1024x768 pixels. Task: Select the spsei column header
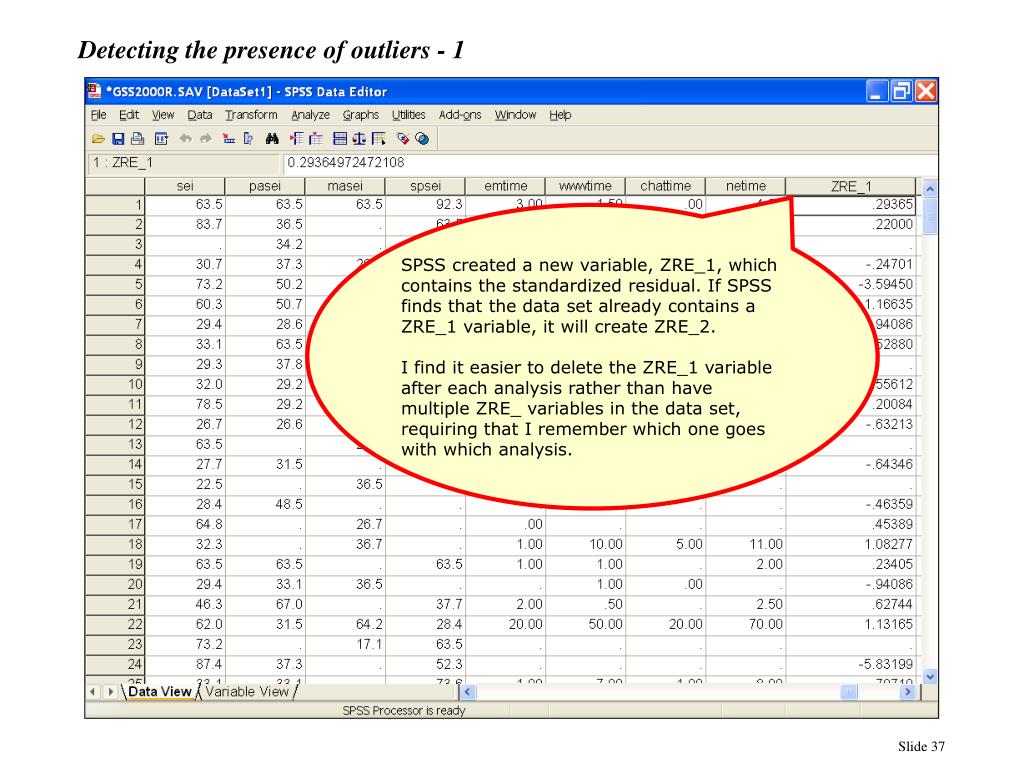pos(425,186)
